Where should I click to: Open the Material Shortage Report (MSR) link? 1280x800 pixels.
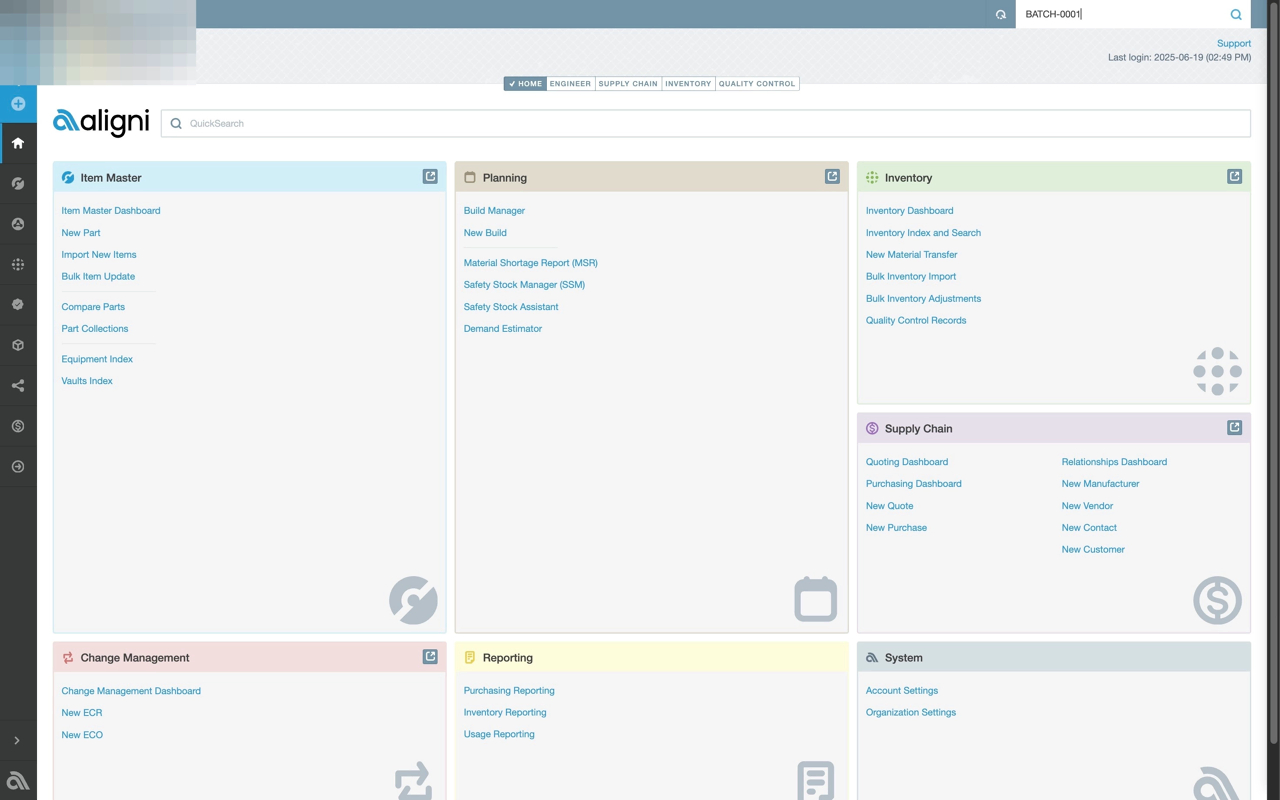530,263
